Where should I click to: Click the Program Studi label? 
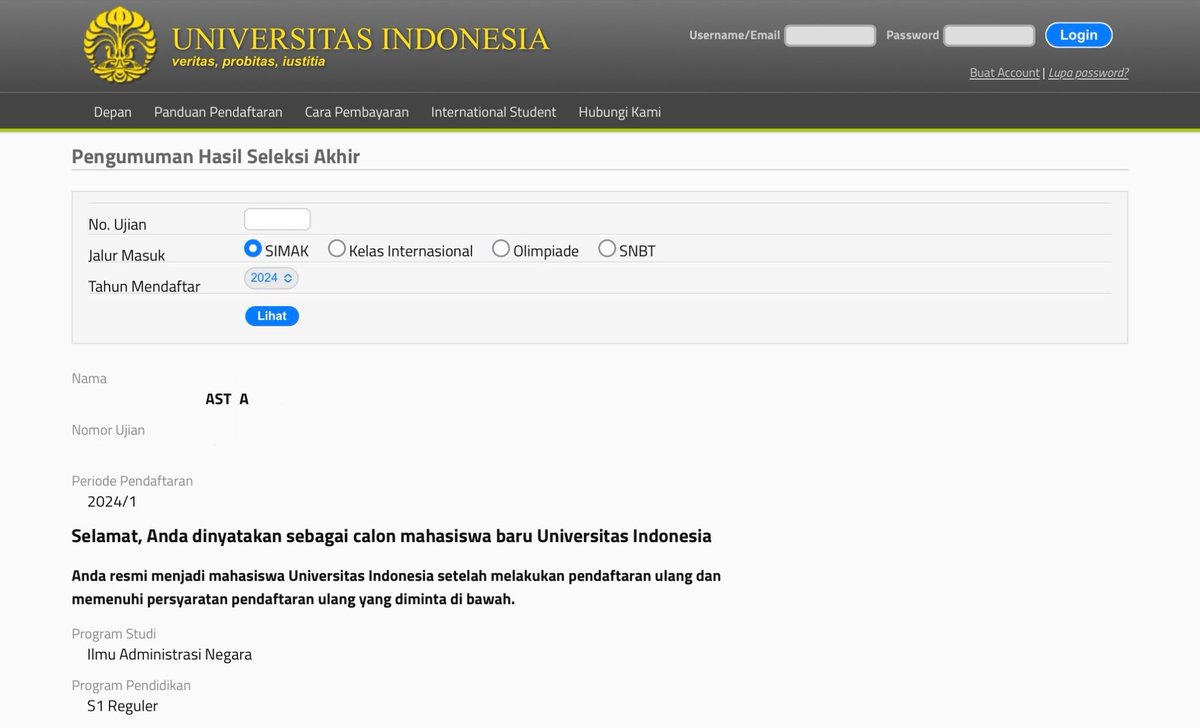click(x=114, y=633)
